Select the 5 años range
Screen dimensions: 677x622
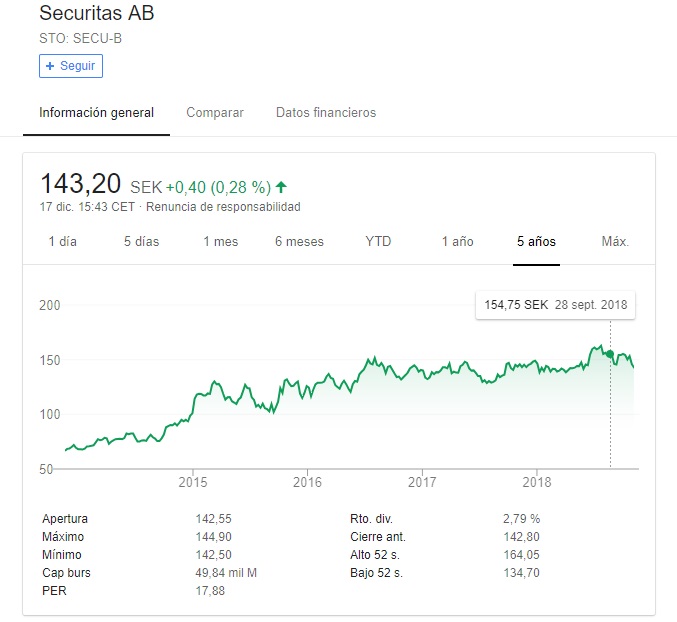[536, 242]
